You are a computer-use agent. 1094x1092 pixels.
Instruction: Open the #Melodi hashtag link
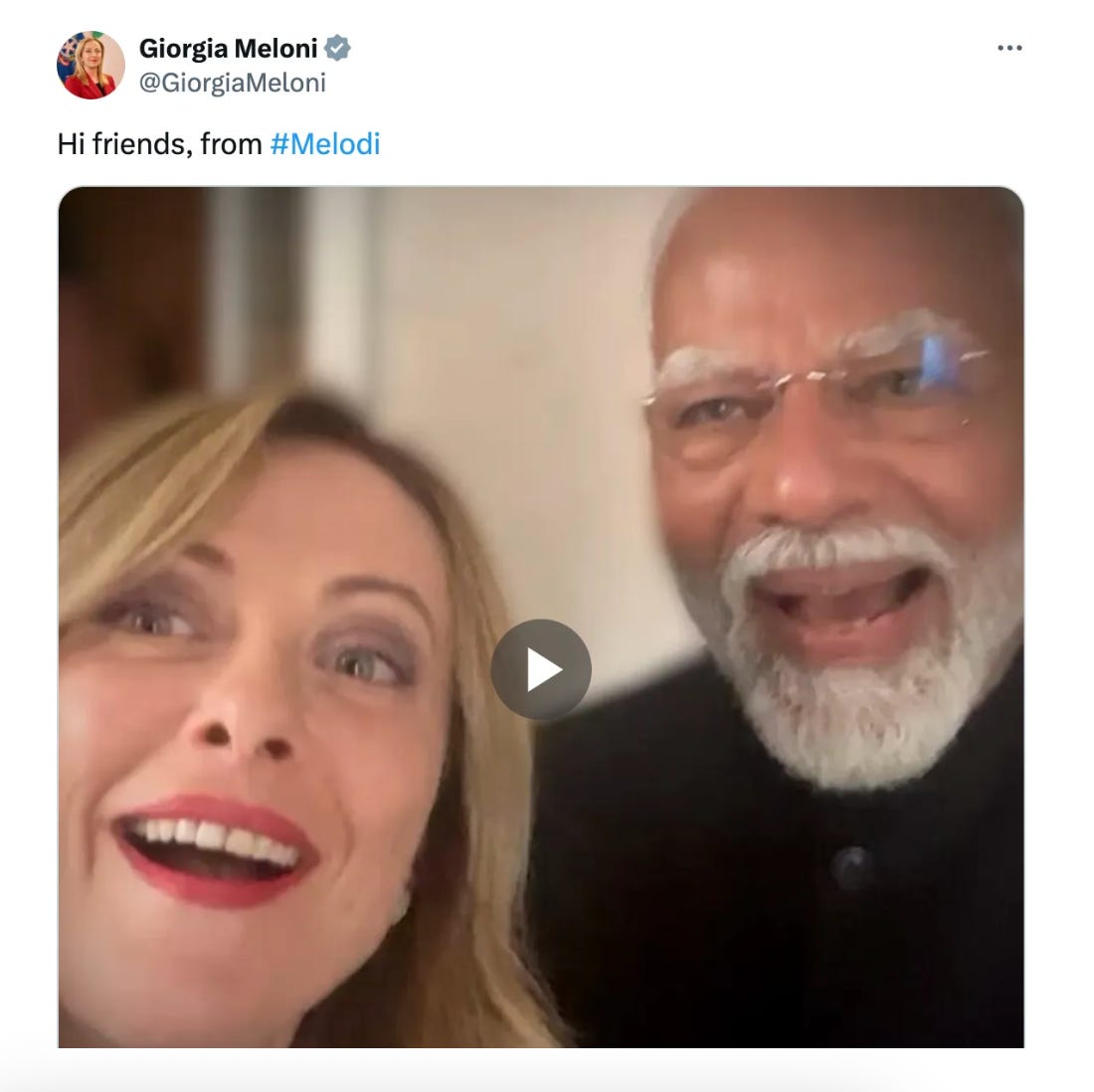pos(325,144)
